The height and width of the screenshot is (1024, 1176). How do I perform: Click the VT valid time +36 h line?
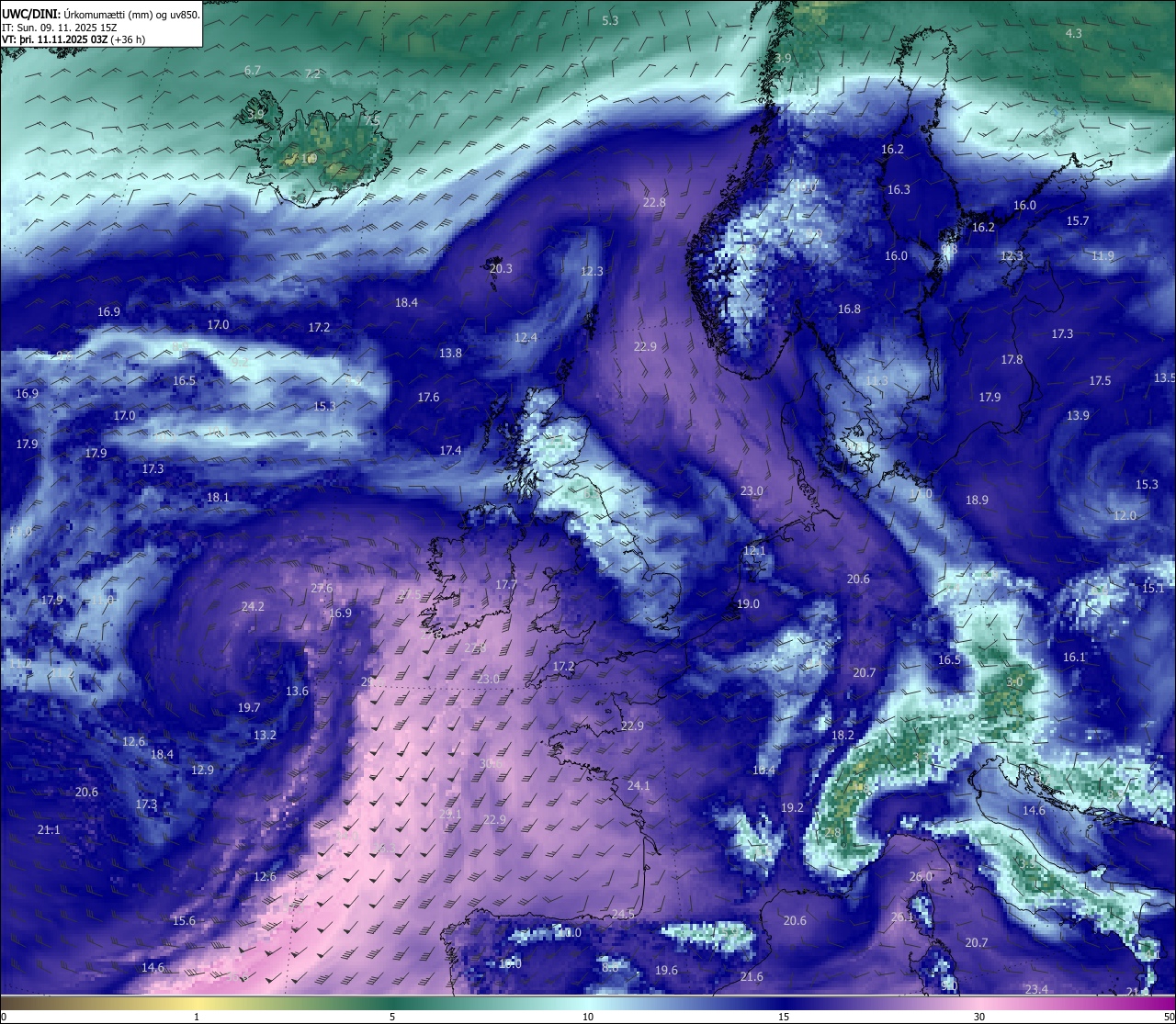tap(74, 39)
